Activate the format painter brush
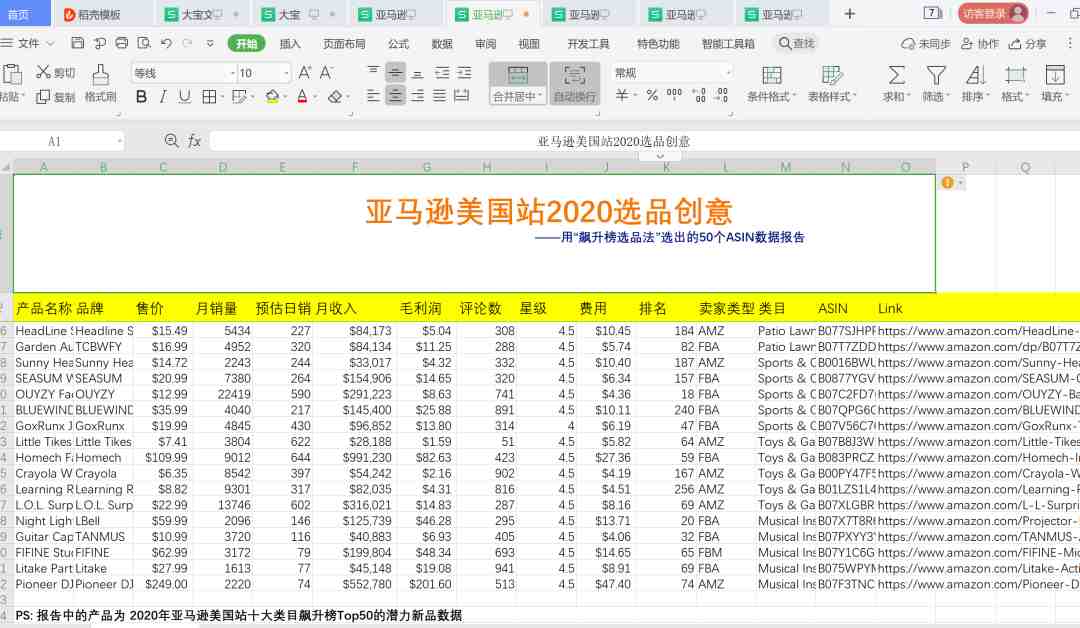The height and width of the screenshot is (628, 1080). click(x=101, y=74)
